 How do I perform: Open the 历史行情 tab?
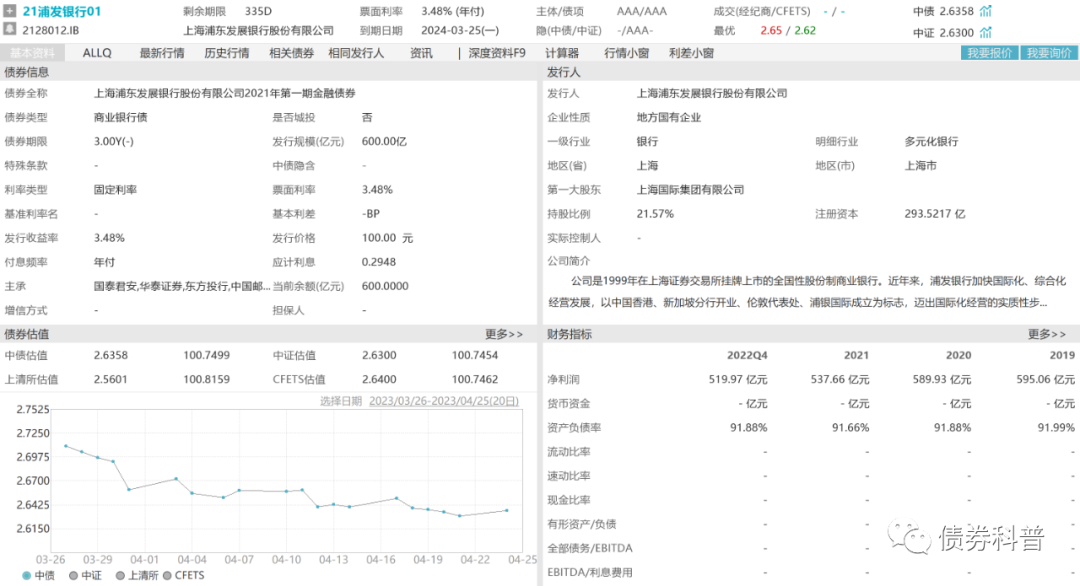pos(227,53)
